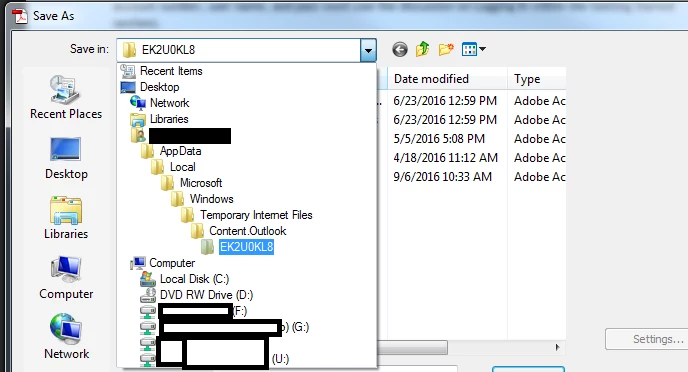Open Recent Places in sidebar
Screen dimensions: 688x372
(x=66, y=97)
